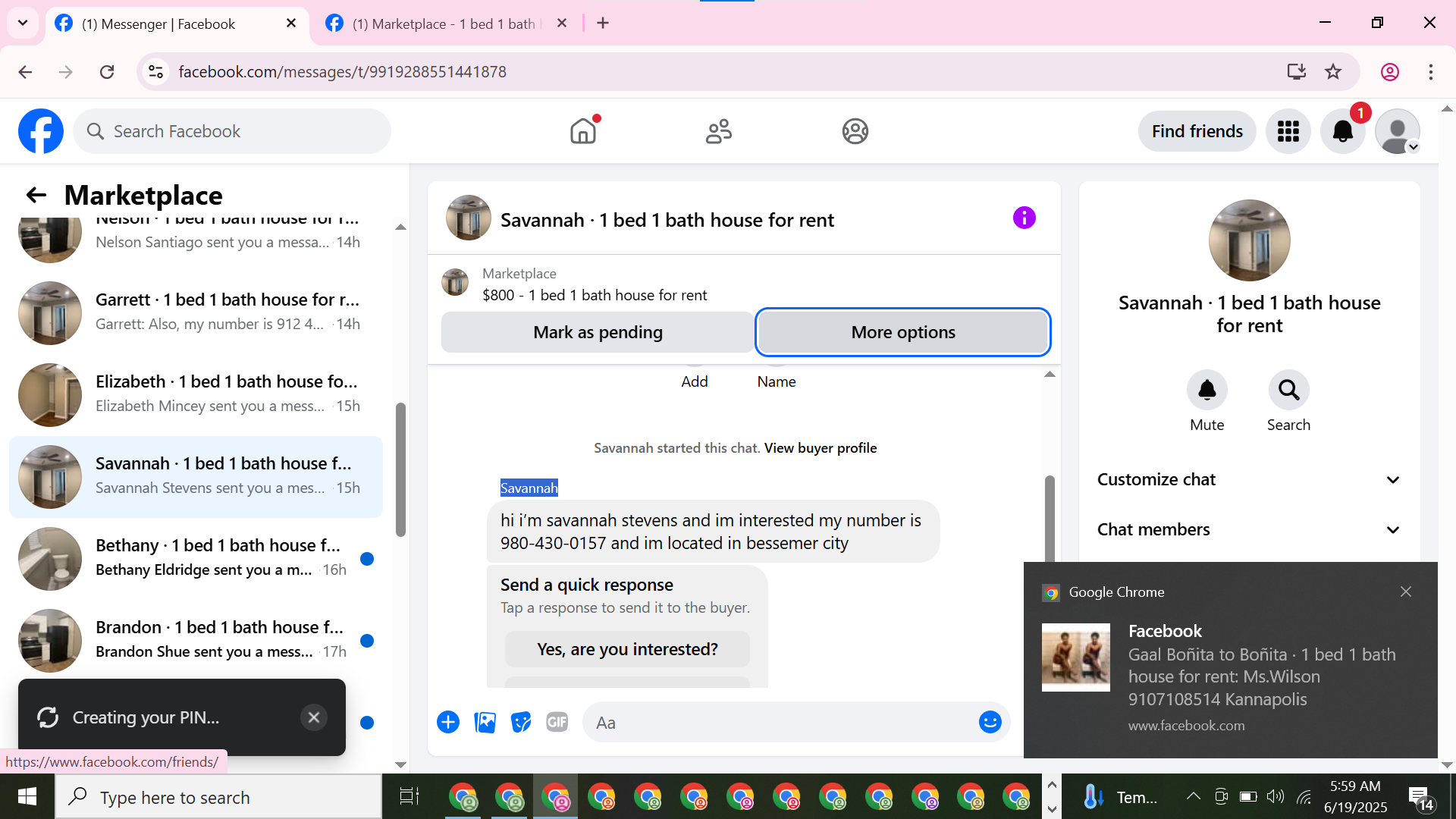Click the browser address bar URL
Image resolution: width=1456 pixels, height=819 pixels.
pyautogui.click(x=343, y=71)
